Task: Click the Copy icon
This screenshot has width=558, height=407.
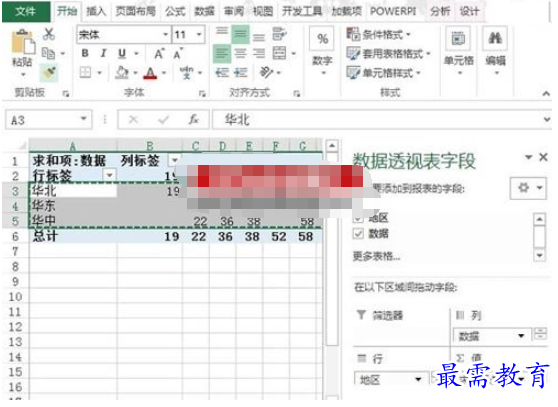Action: tap(48, 53)
